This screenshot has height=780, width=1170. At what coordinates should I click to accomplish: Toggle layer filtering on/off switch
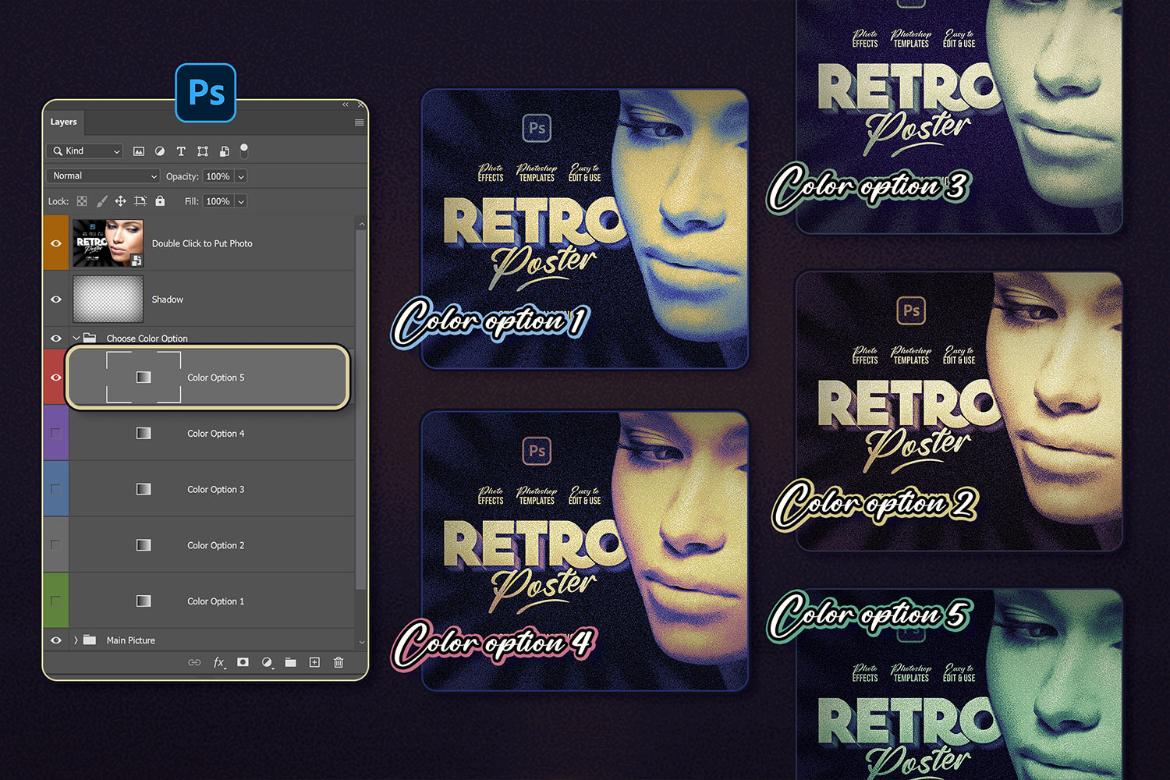[244, 150]
